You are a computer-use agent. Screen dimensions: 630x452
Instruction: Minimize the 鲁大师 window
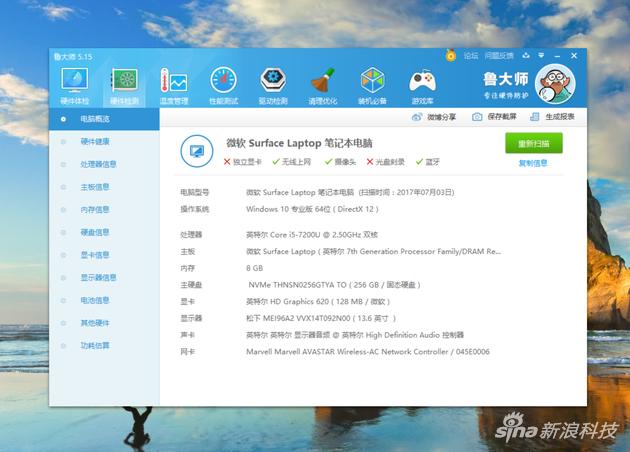click(557, 56)
